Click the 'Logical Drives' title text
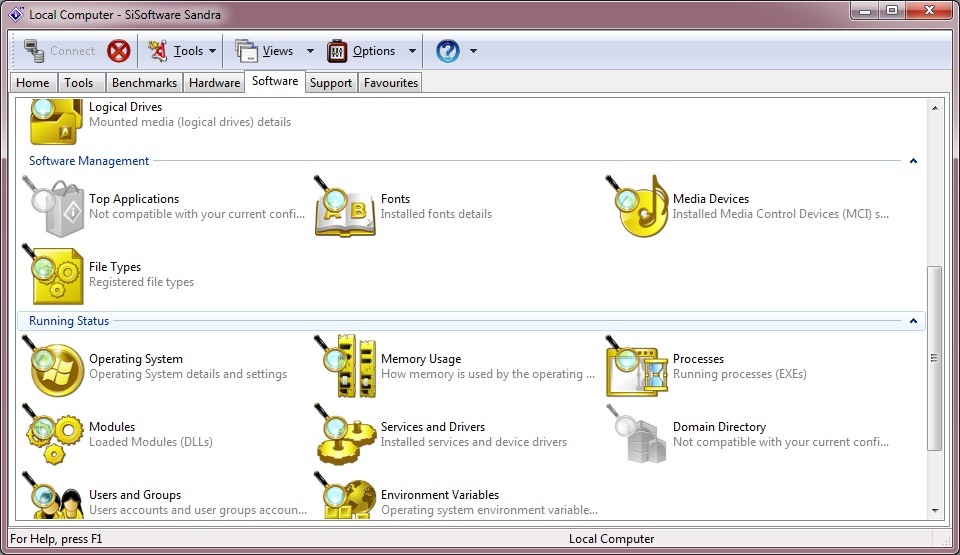This screenshot has width=960, height=555. pos(126,107)
